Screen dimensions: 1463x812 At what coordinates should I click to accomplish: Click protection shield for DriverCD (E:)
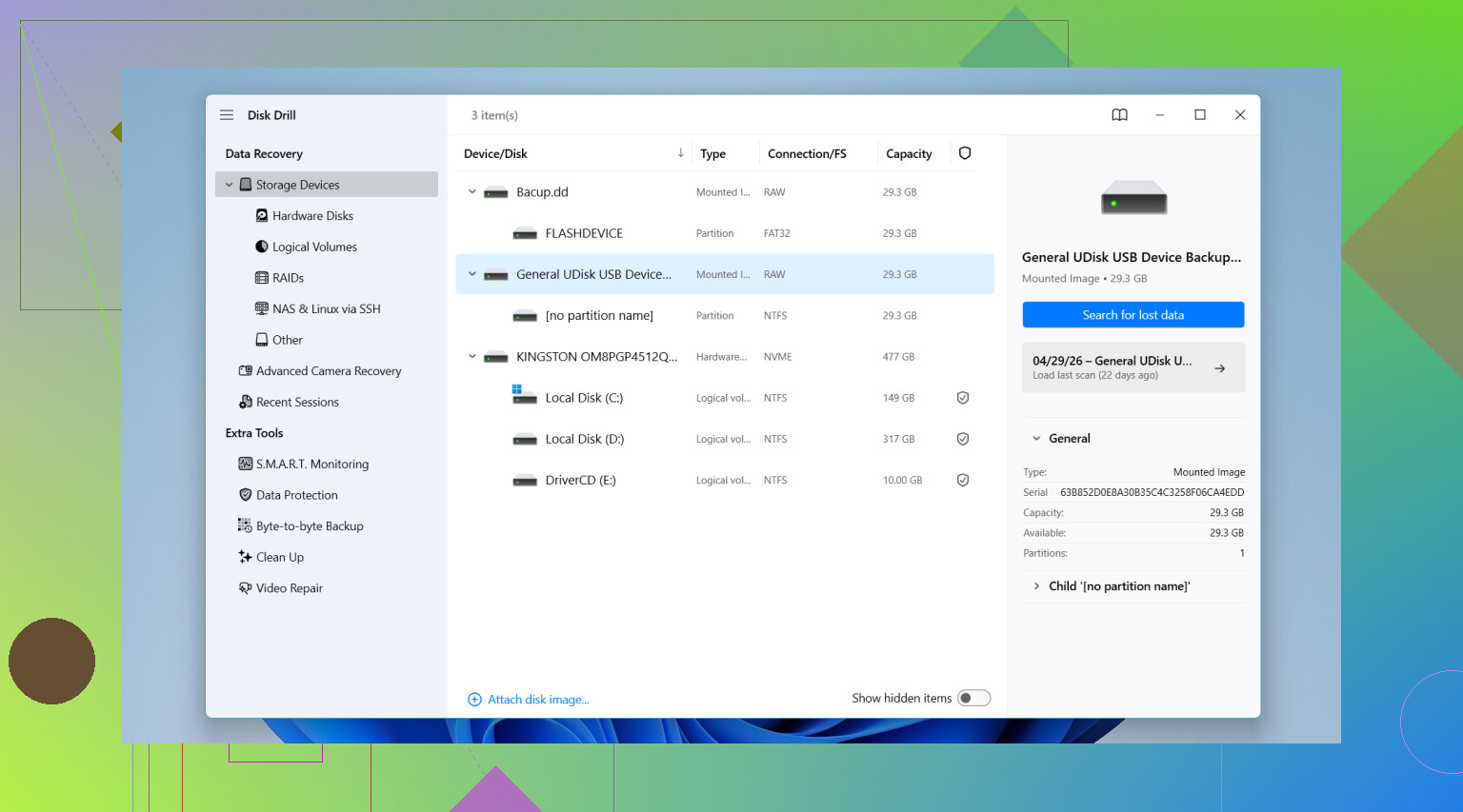(963, 481)
